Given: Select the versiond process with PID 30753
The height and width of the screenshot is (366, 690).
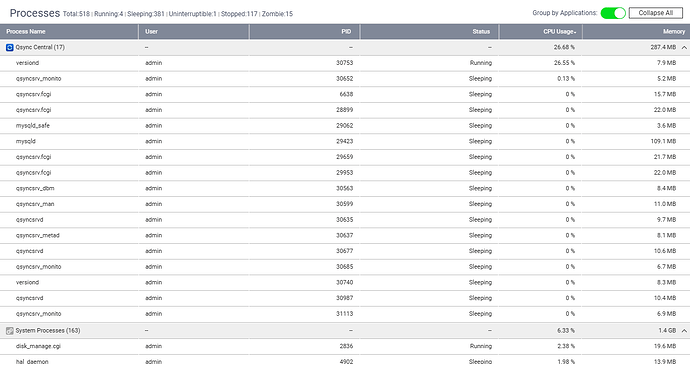Looking at the screenshot, I should [x=345, y=63].
